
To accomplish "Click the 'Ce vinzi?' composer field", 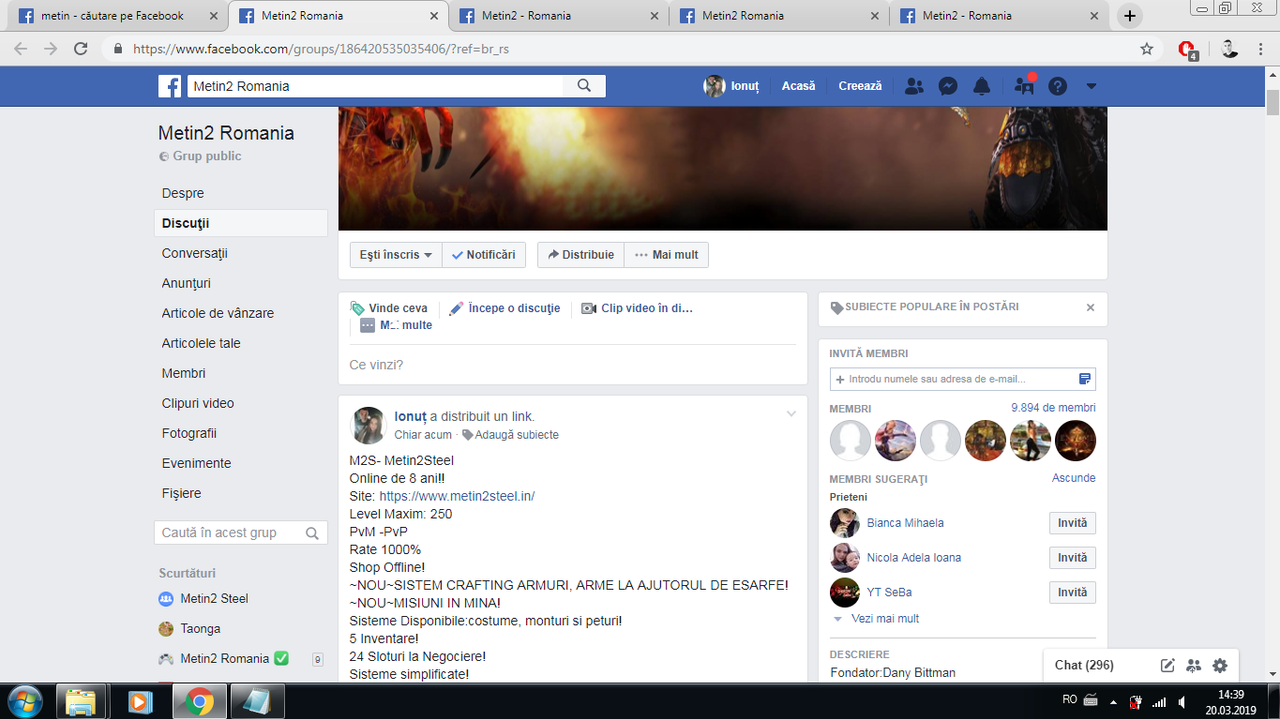I will click(x=572, y=365).
